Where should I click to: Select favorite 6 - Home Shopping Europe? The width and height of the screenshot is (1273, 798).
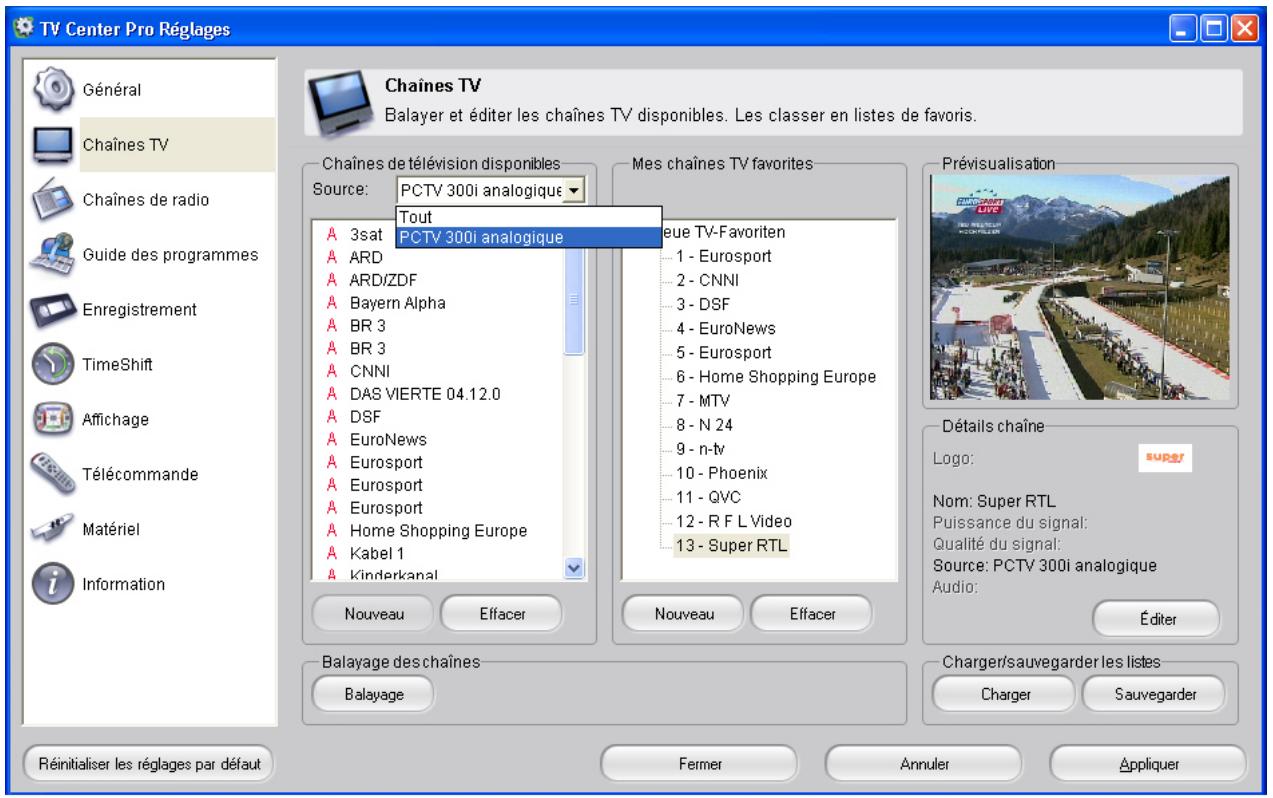(775, 376)
